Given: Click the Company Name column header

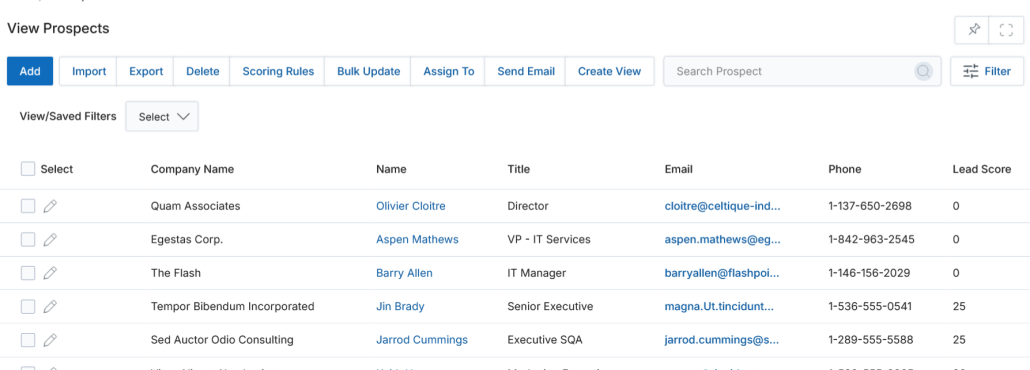Looking at the screenshot, I should coord(192,169).
